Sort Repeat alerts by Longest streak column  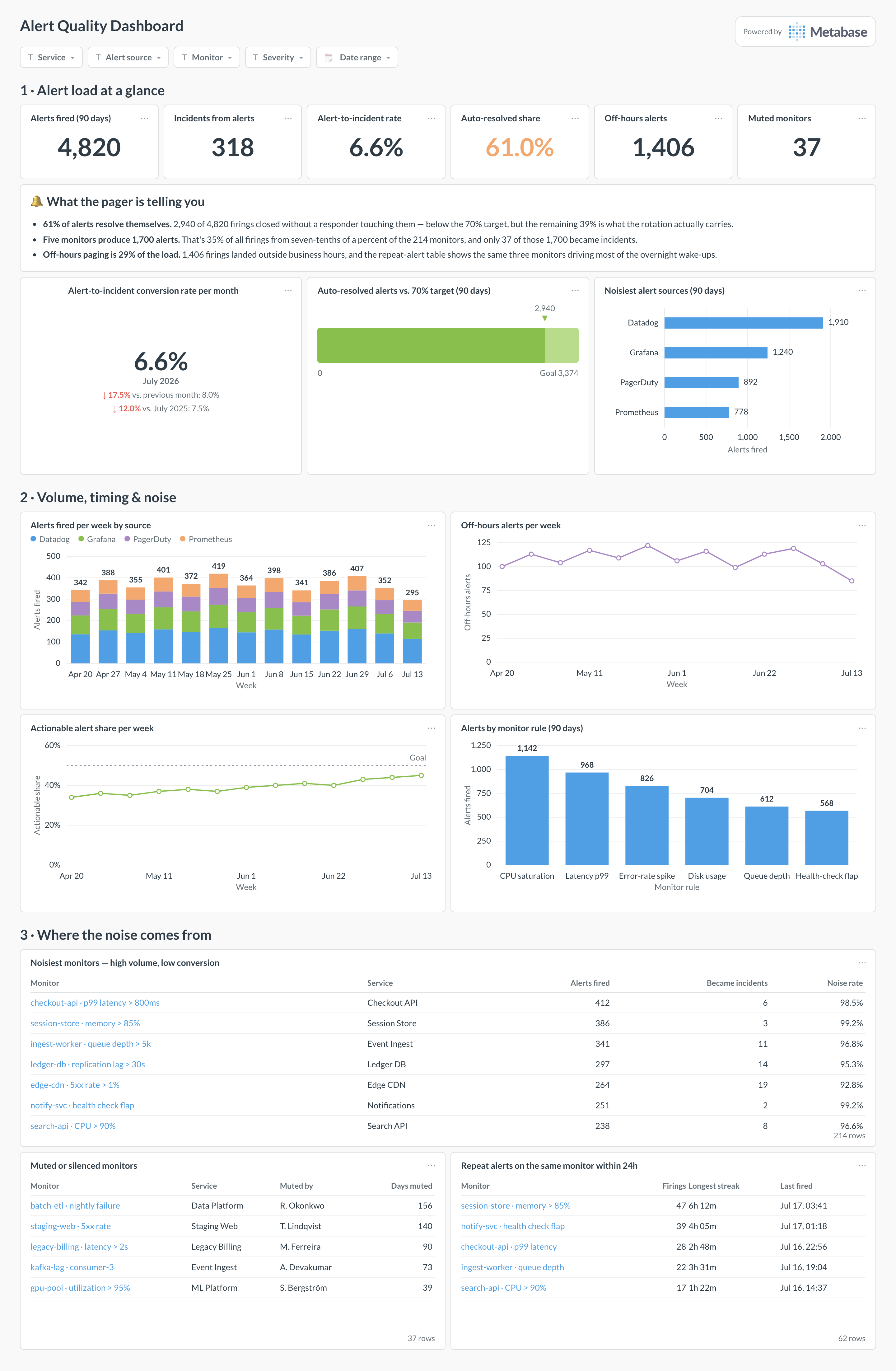click(x=714, y=1186)
